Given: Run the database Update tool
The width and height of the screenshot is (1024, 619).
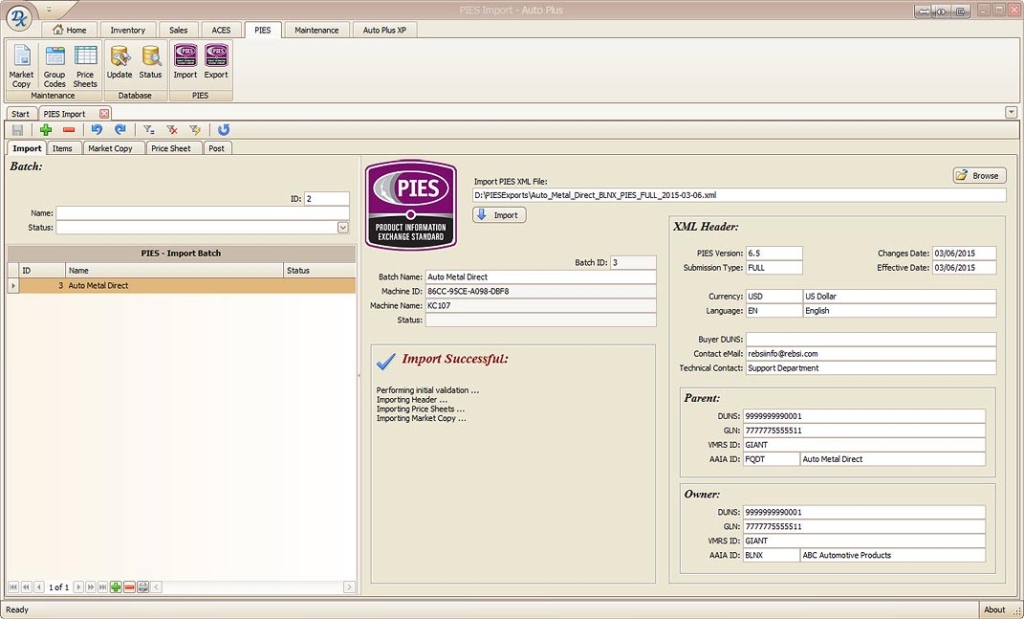Looking at the screenshot, I should [120, 63].
